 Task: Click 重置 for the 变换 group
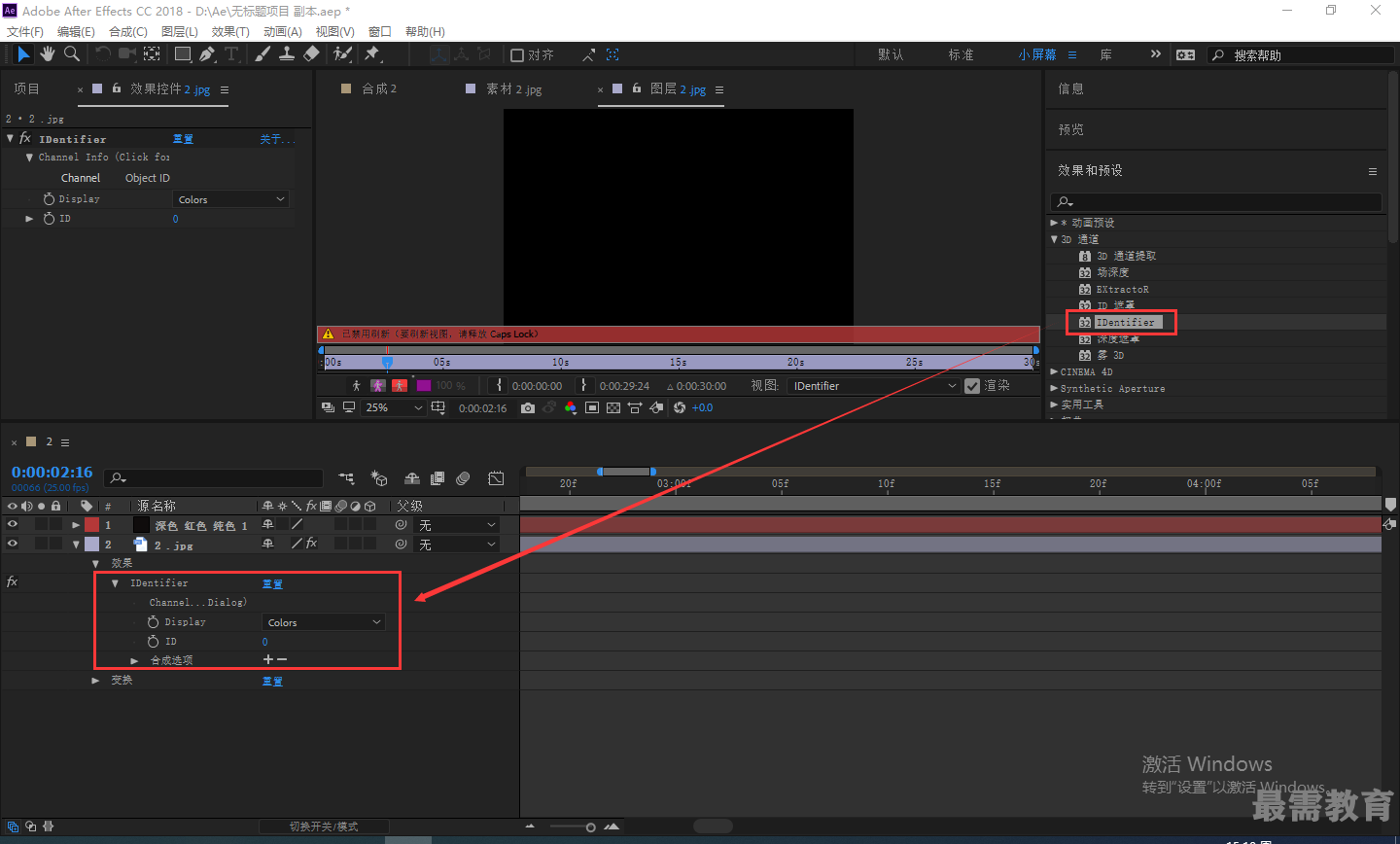point(272,681)
